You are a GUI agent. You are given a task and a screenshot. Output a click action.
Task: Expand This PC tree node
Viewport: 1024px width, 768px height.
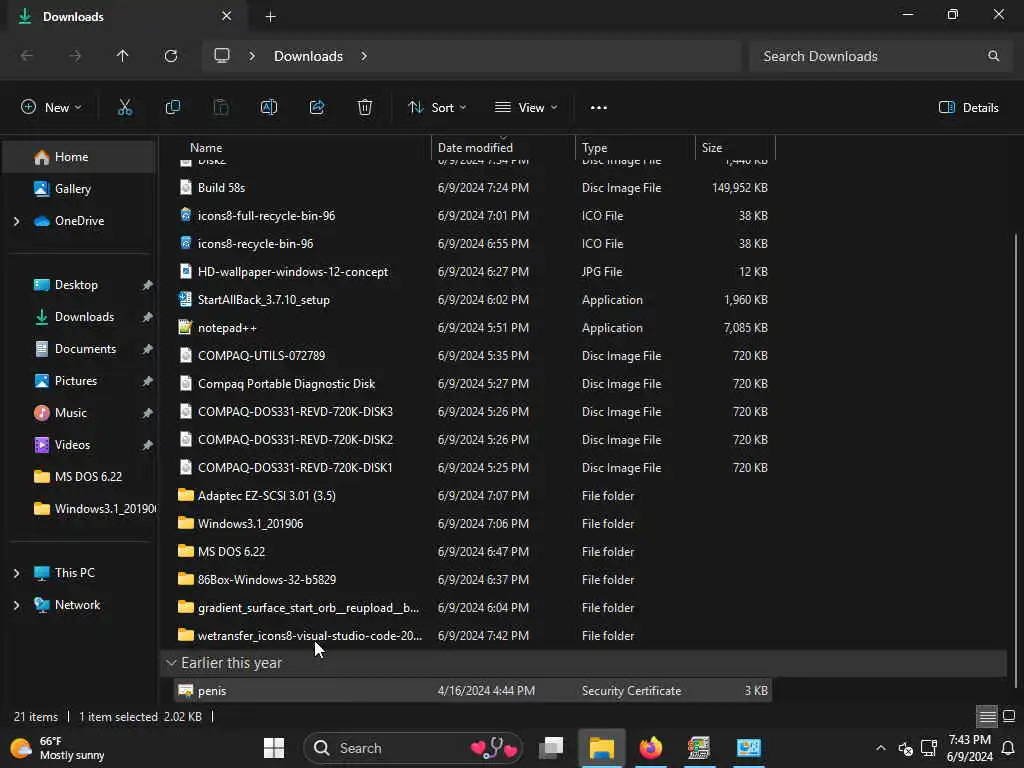(16, 573)
